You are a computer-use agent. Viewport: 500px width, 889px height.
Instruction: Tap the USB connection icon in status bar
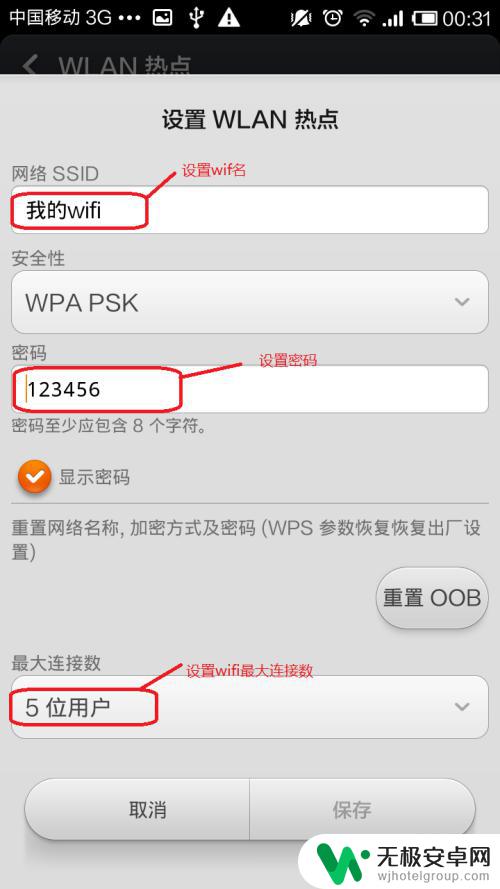[196, 18]
